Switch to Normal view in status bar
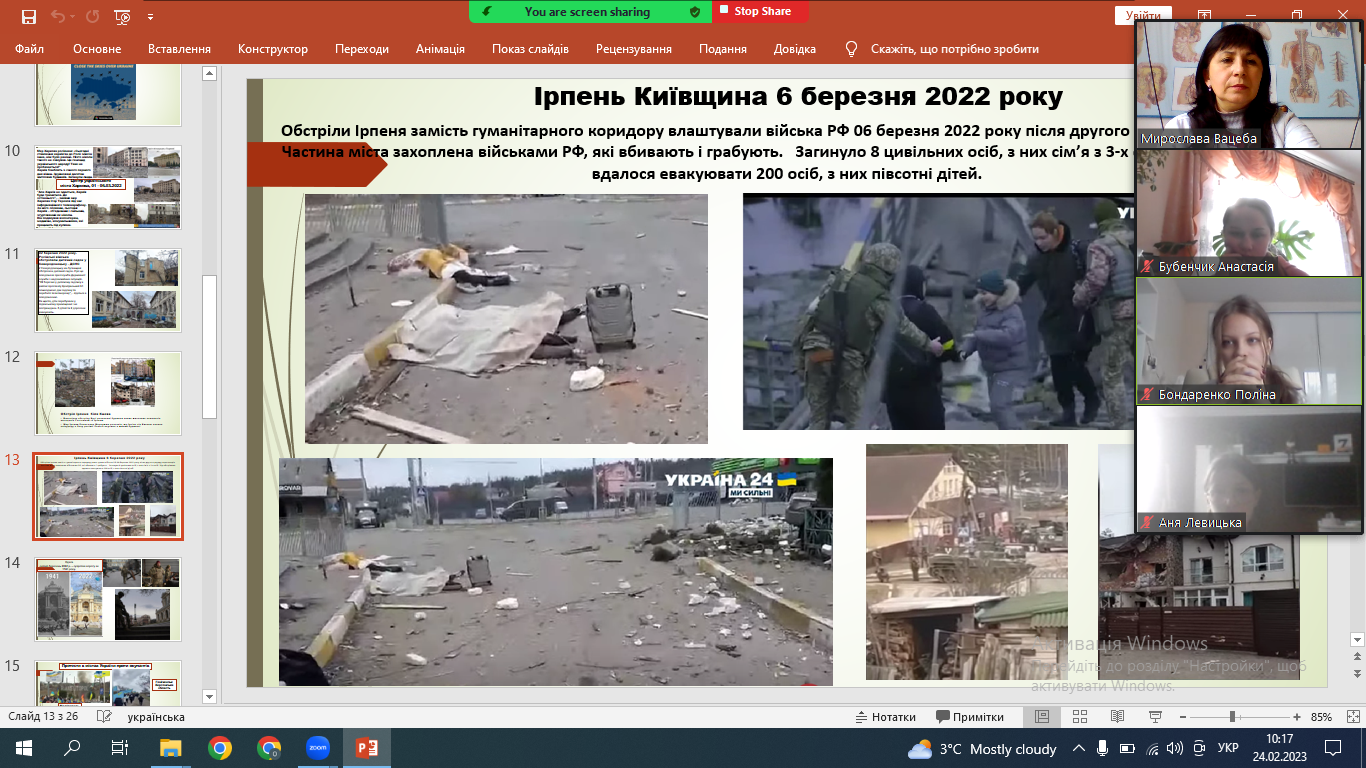Image resolution: width=1366 pixels, height=768 pixels. pos(1041,717)
